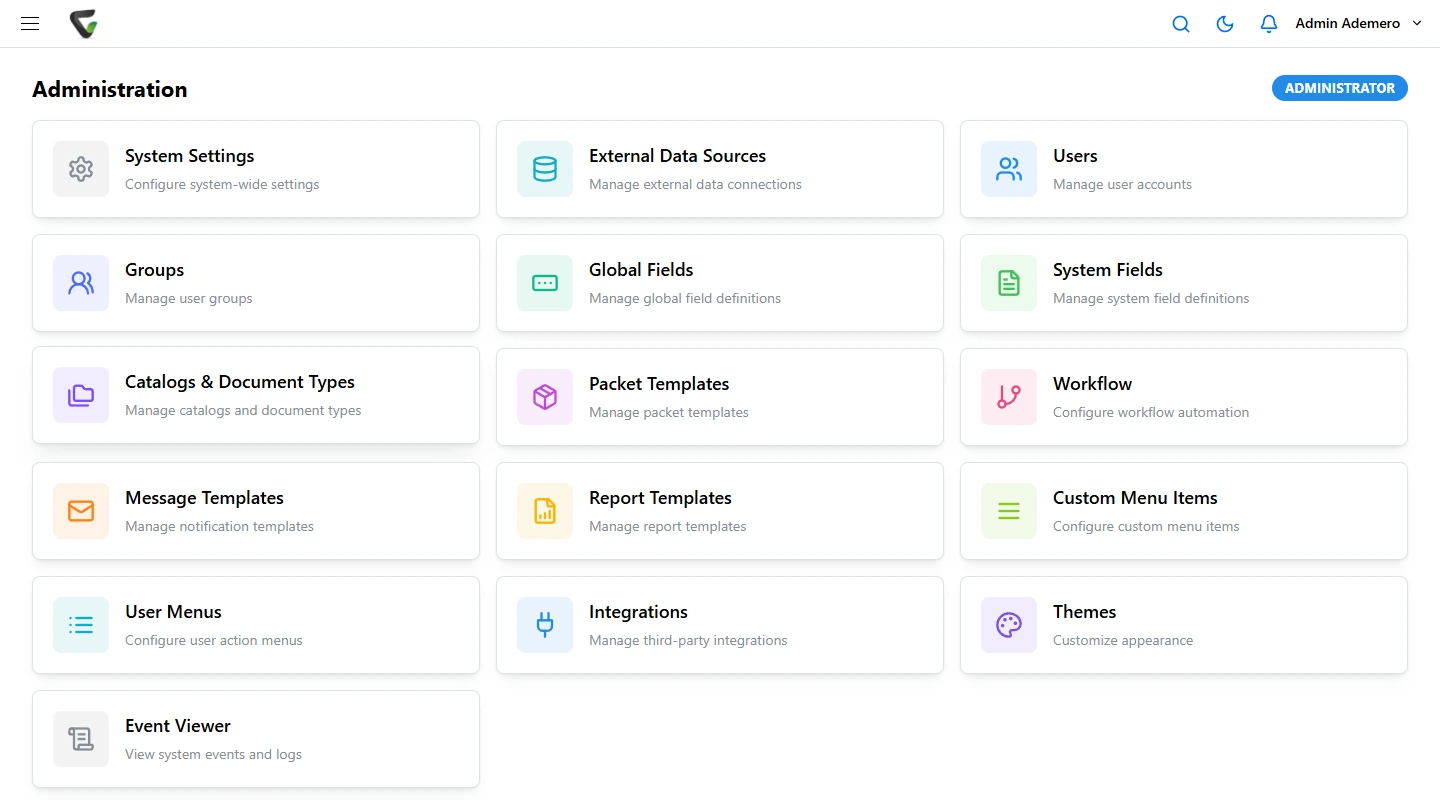
Task: Click the System Settings gear icon
Action: (81, 169)
